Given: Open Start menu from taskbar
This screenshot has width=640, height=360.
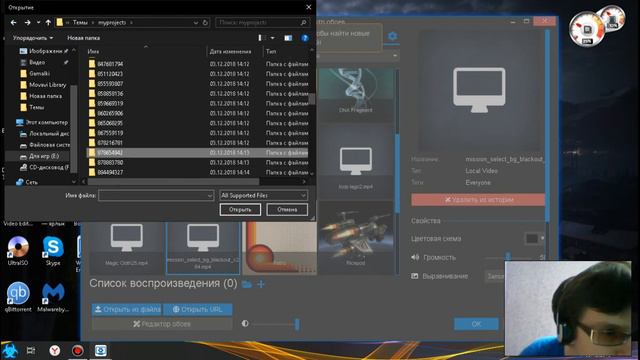Looking at the screenshot, I should point(9,351).
